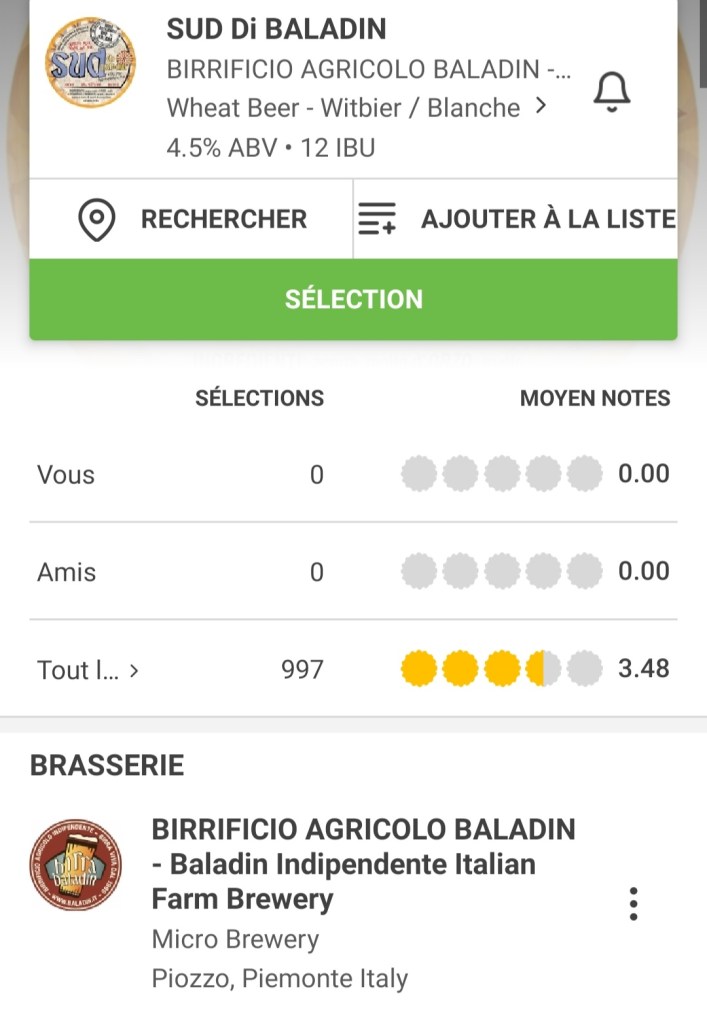Open the Sud di Baladin beer label image
Screen dimensions: 707x1023
click(x=91, y=63)
